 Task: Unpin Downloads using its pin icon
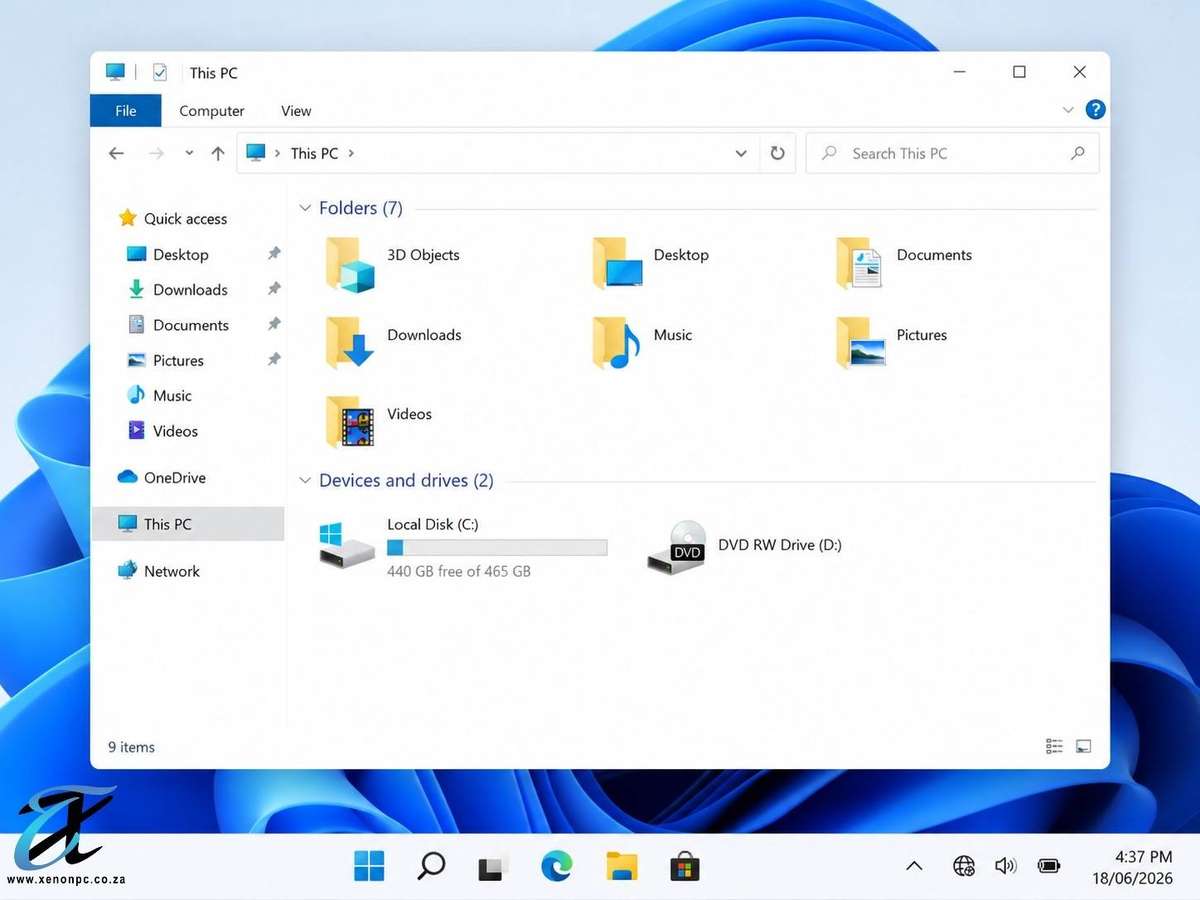(x=273, y=289)
